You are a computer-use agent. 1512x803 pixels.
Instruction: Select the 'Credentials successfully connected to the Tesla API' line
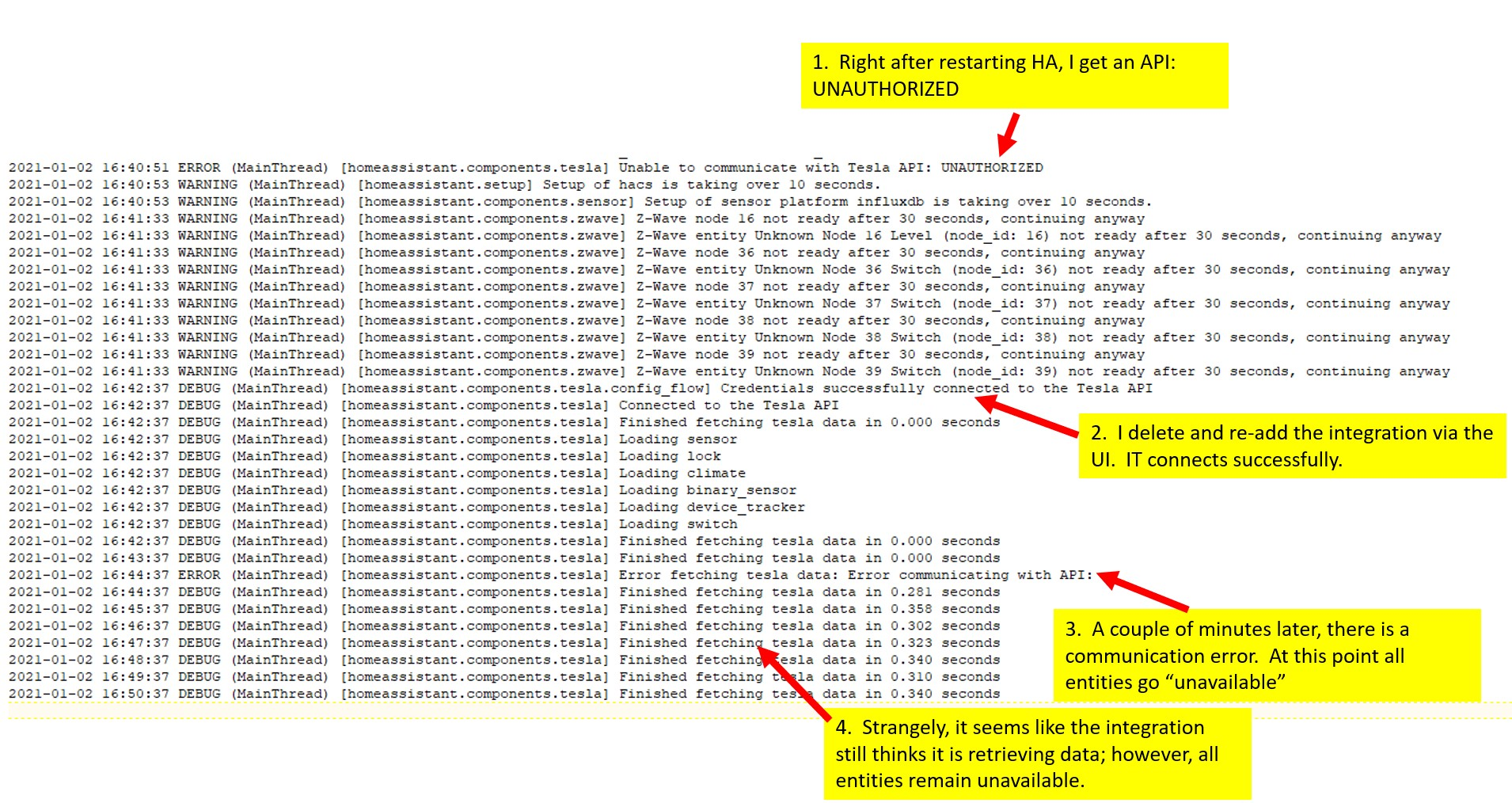pyautogui.click(x=580, y=389)
